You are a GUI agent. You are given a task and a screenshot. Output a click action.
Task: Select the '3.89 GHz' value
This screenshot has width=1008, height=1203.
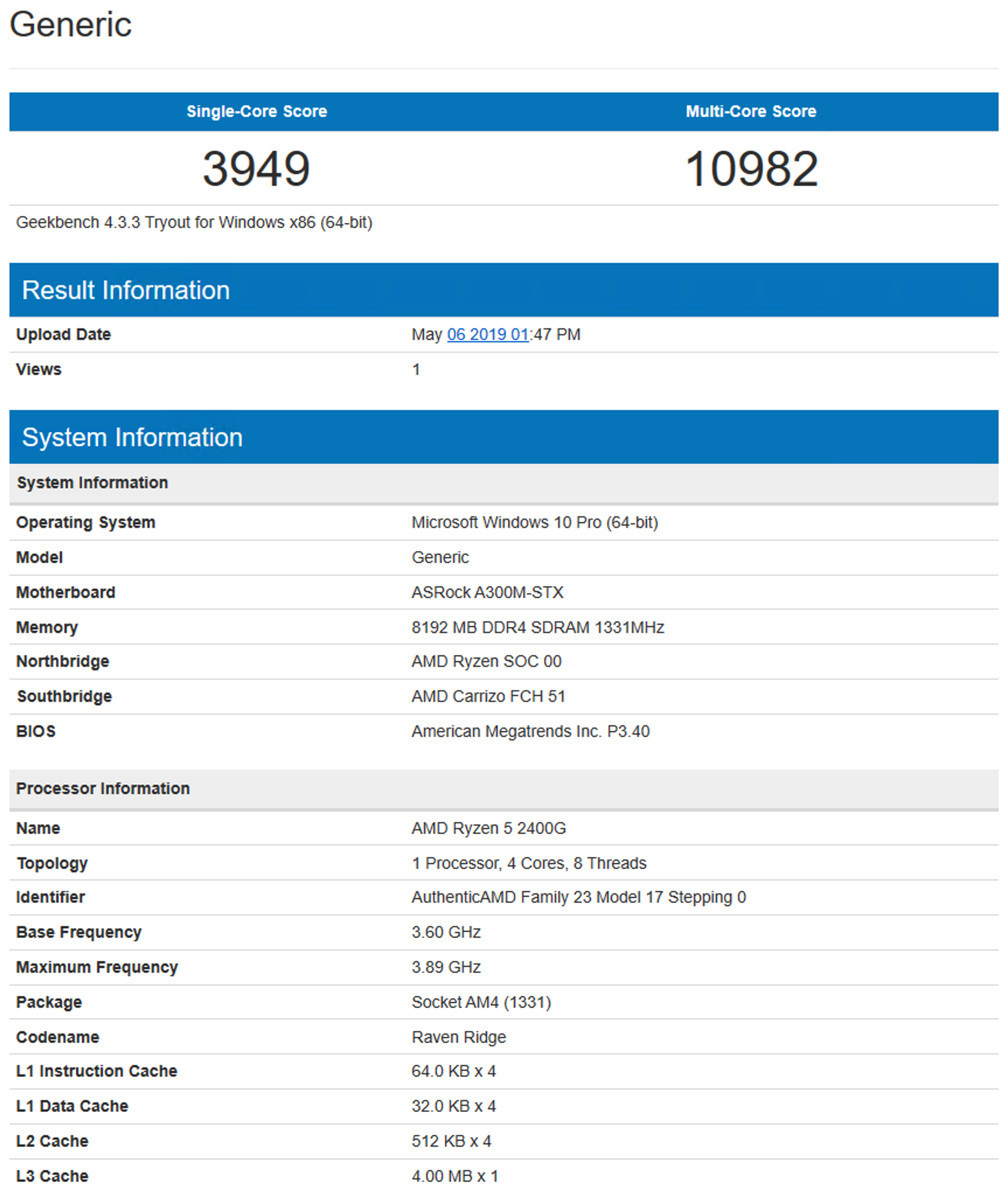tap(446, 968)
